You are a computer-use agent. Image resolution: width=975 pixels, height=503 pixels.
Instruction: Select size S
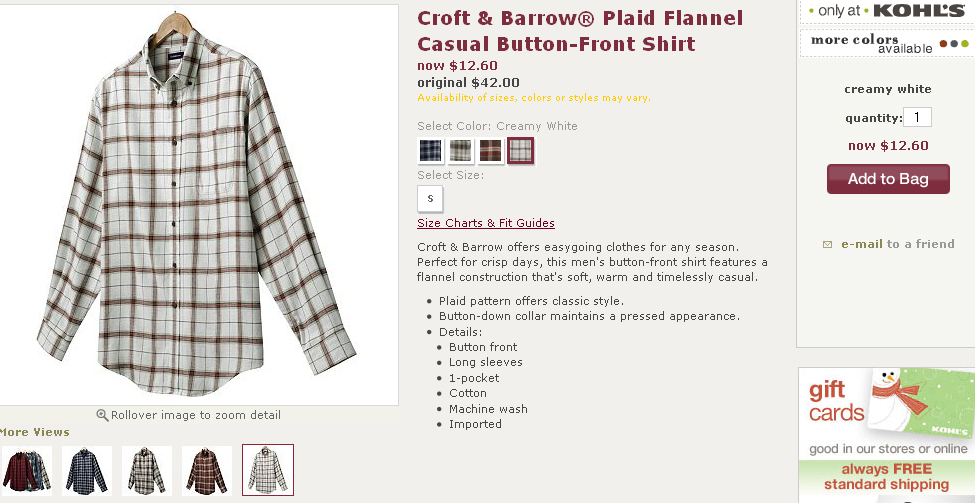(x=430, y=198)
